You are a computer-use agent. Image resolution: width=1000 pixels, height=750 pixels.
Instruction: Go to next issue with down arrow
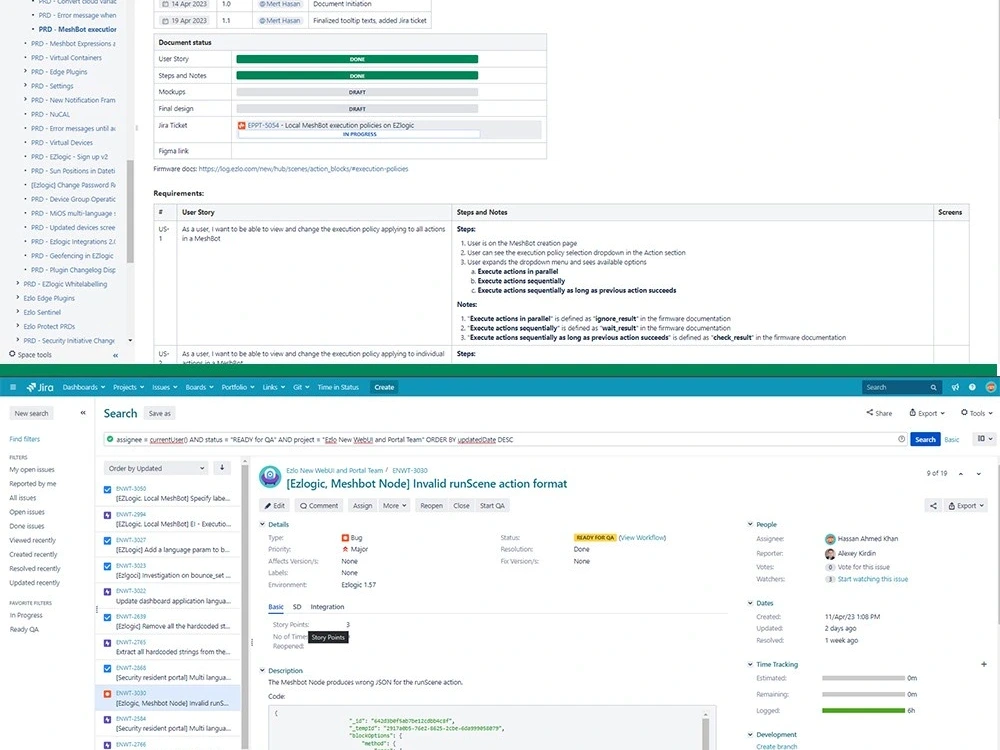[978, 474]
